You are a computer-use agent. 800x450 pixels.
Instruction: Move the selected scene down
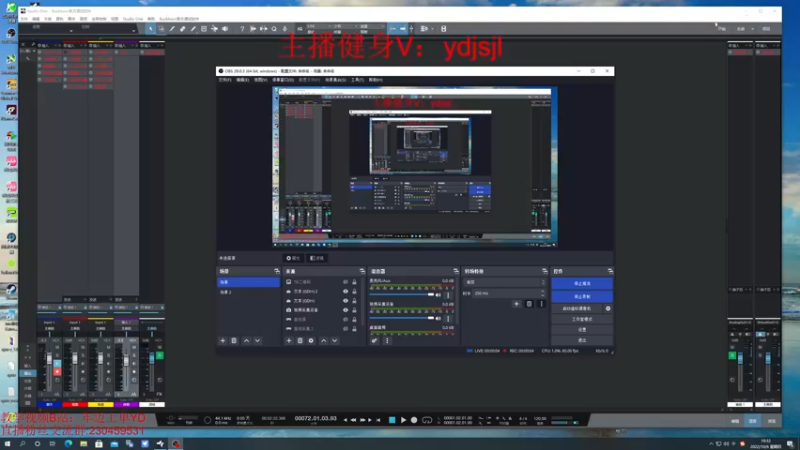[x=258, y=340]
